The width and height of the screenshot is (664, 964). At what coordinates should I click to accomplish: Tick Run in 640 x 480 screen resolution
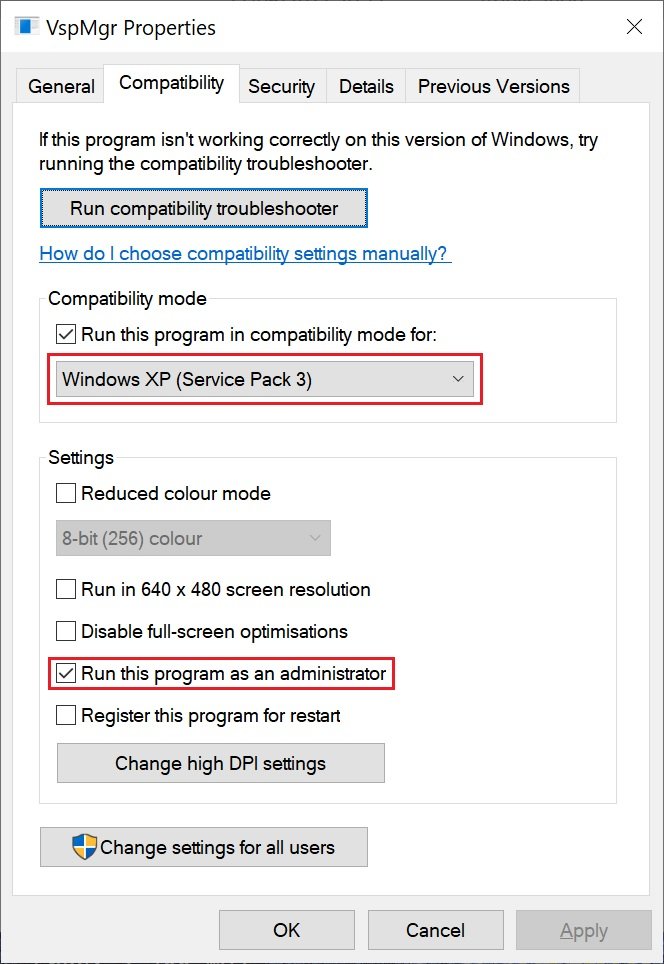[x=66, y=589]
